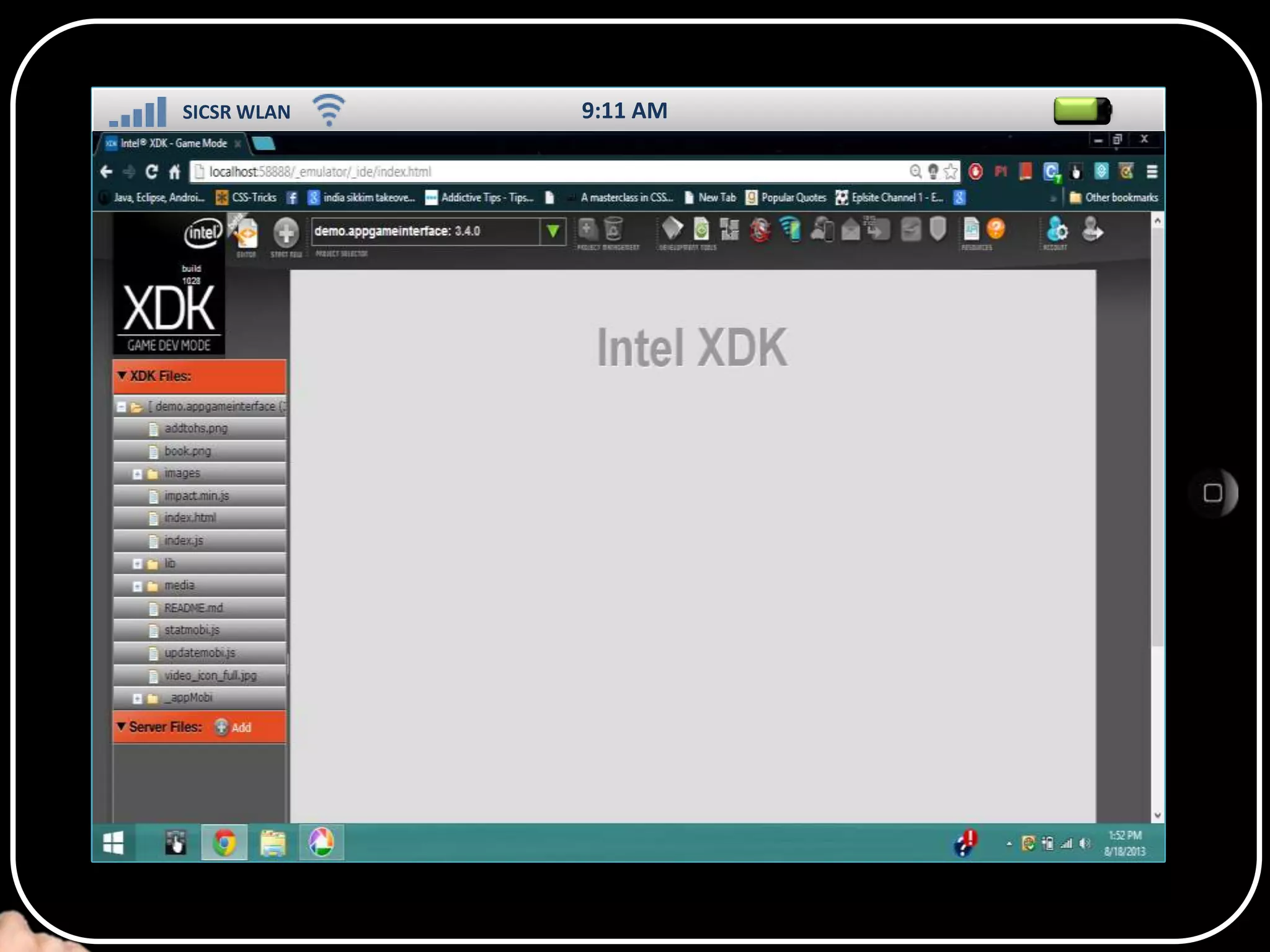Click the grey square services icon

coord(910,229)
